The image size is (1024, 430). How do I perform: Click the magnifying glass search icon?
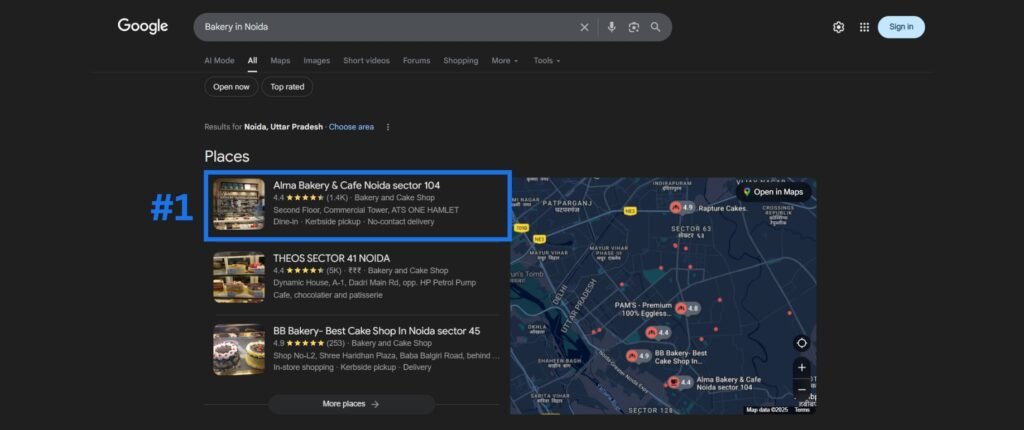pos(656,27)
